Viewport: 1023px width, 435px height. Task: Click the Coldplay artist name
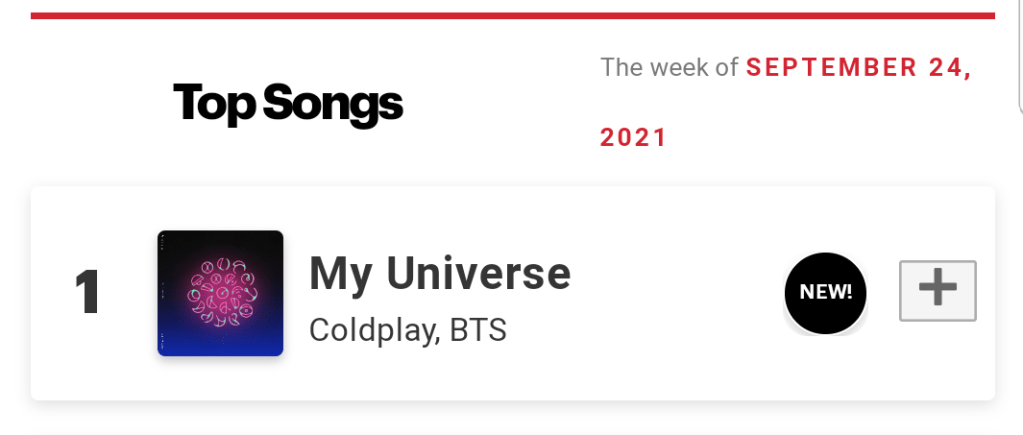pos(372,330)
